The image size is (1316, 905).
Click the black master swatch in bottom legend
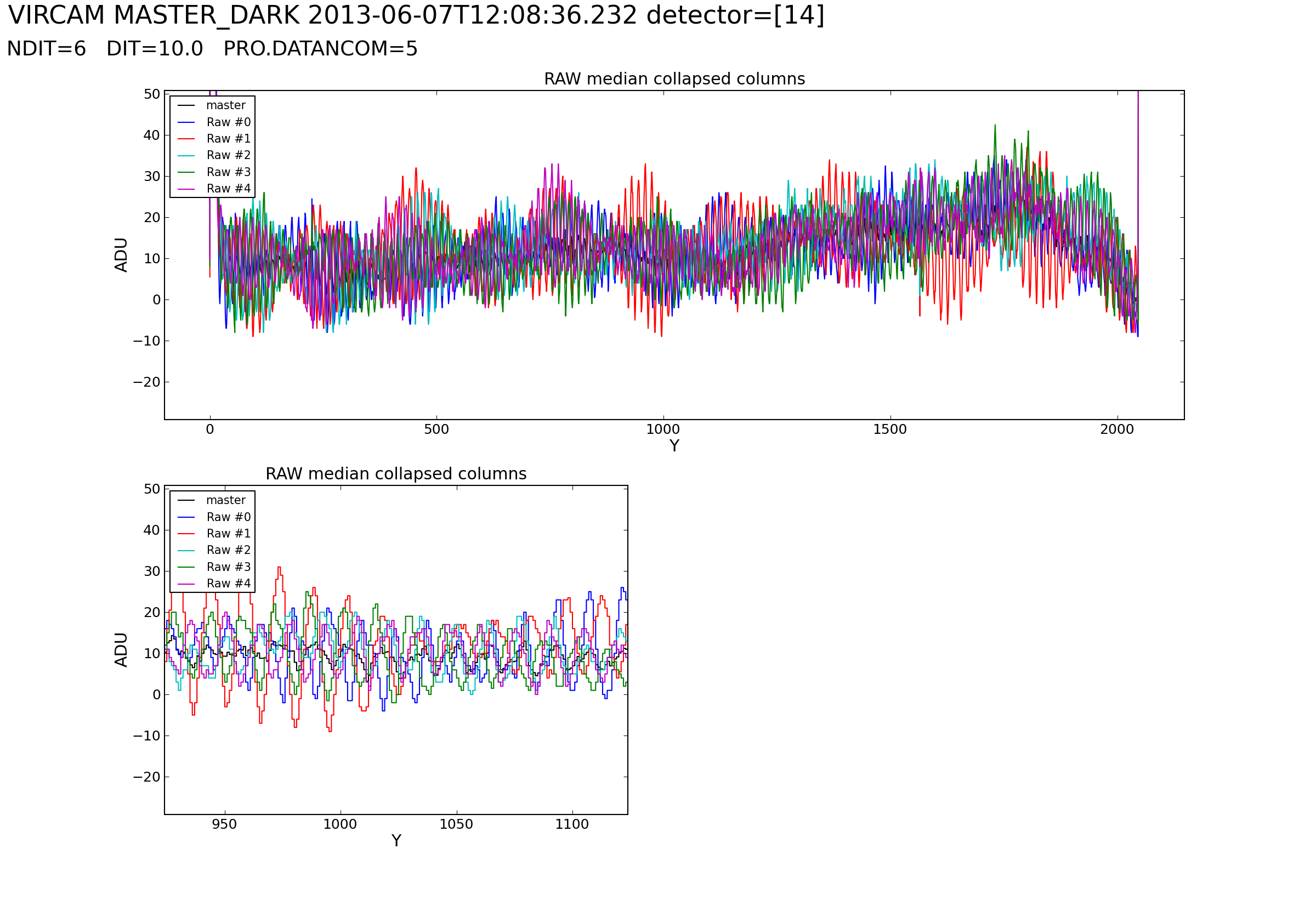[x=186, y=501]
